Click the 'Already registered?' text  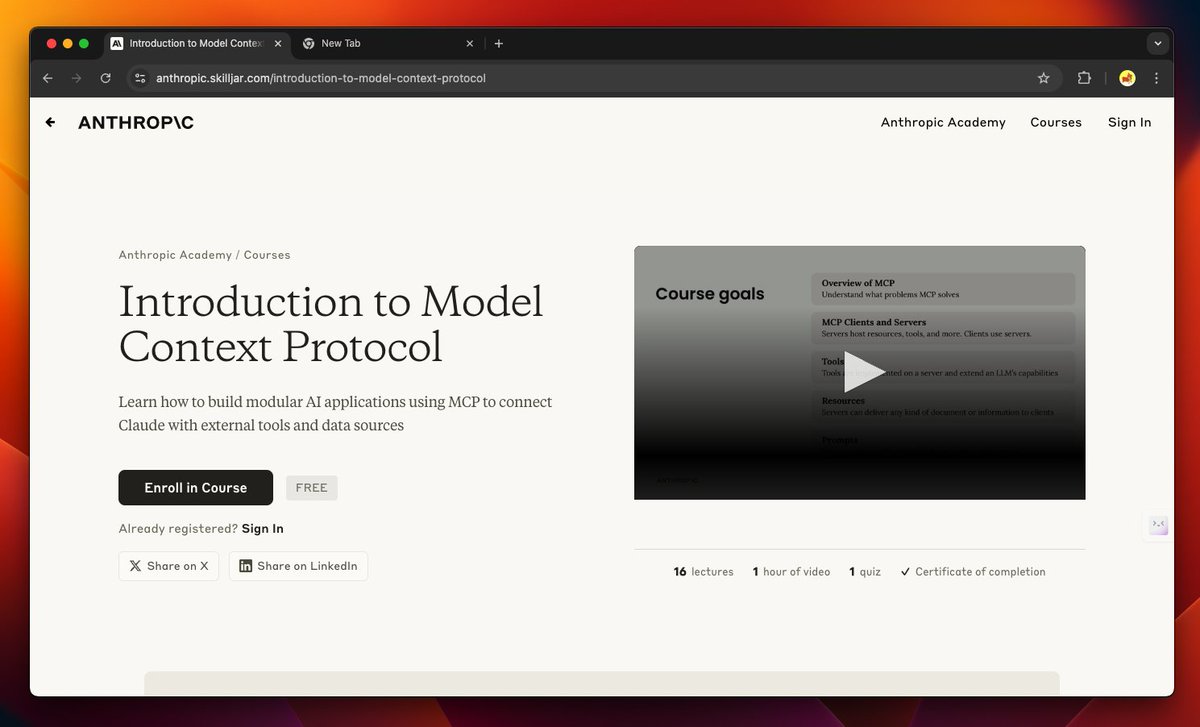178,528
